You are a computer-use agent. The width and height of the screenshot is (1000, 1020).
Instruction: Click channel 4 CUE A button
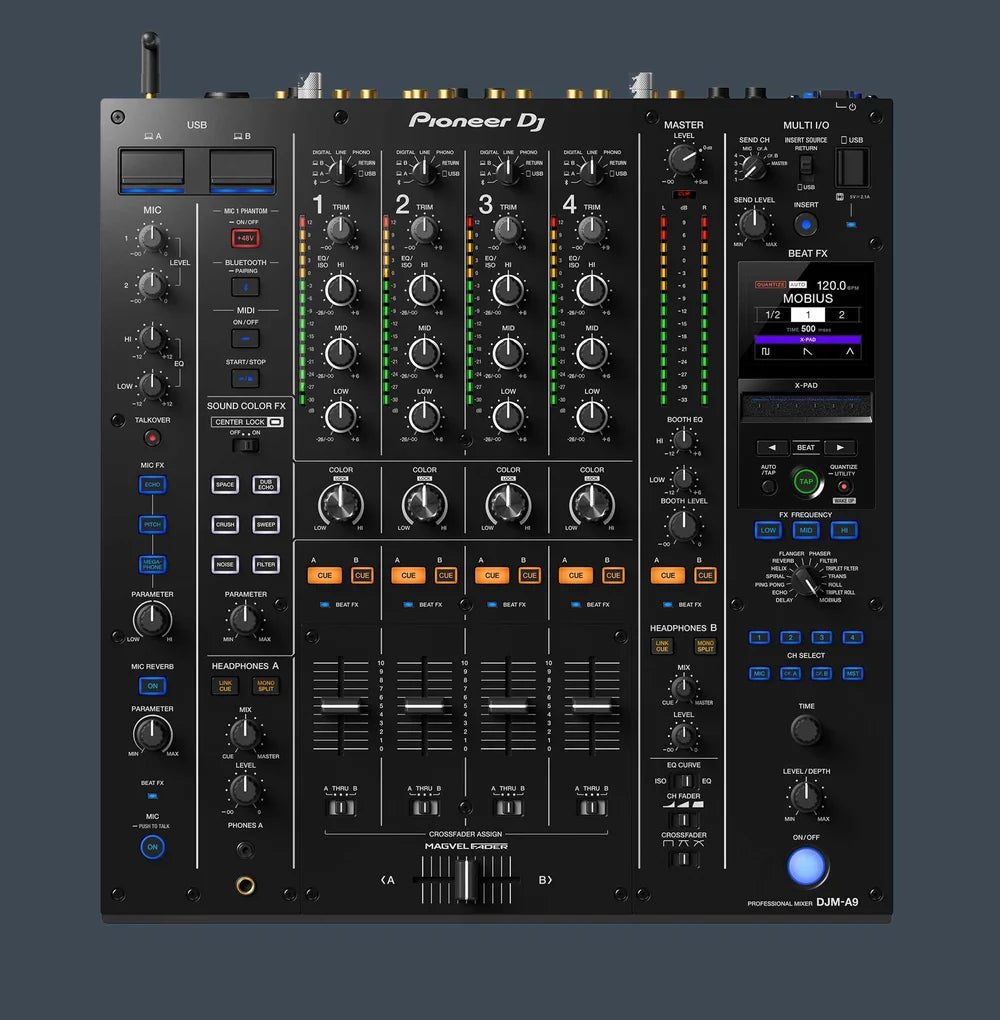(x=576, y=575)
